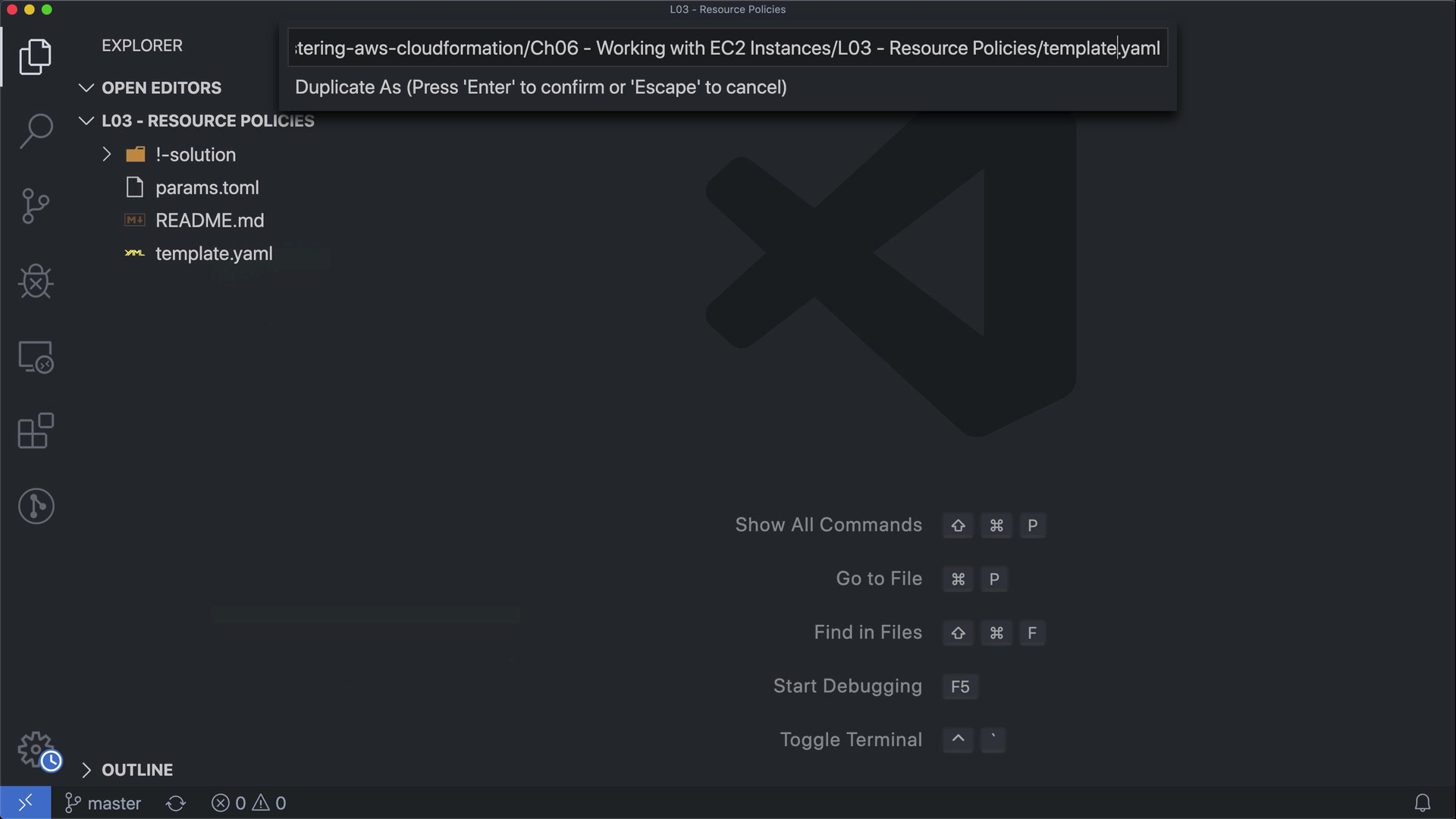
Task: Open the GitLens view in activity bar
Action: click(x=36, y=506)
